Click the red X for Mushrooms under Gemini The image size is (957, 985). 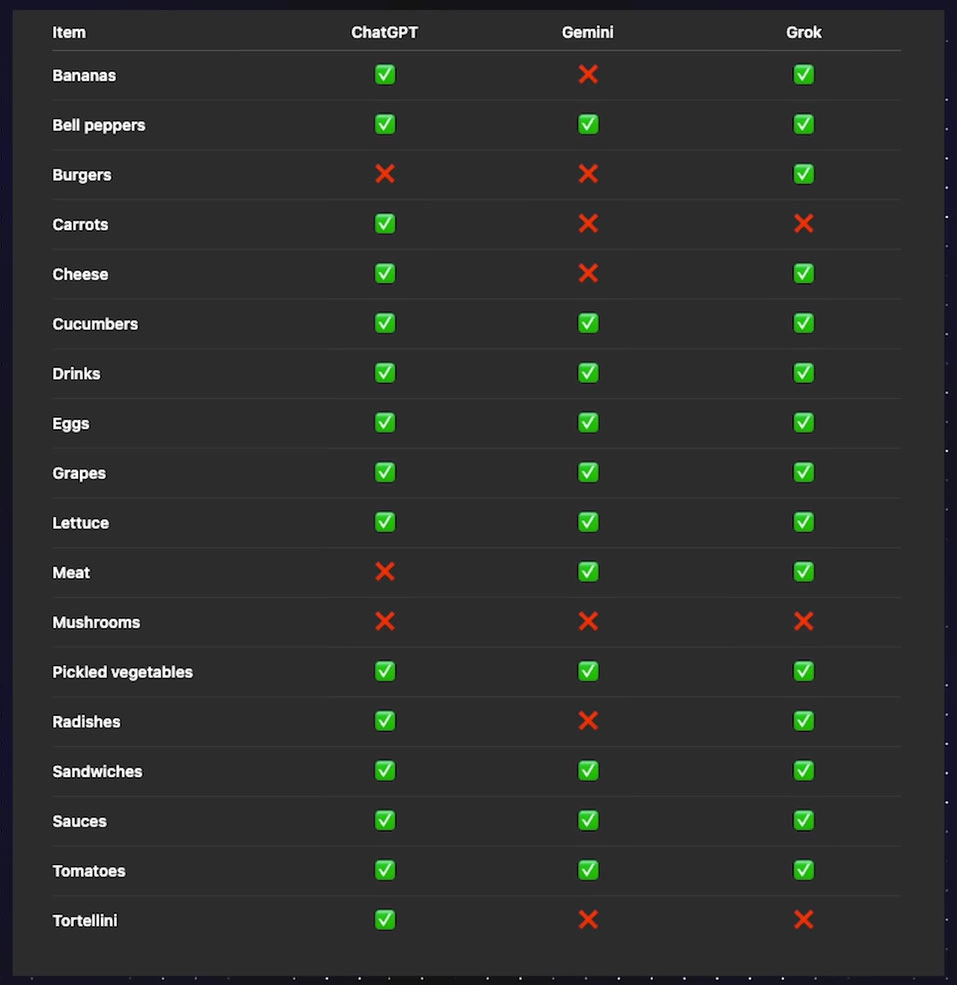click(588, 622)
